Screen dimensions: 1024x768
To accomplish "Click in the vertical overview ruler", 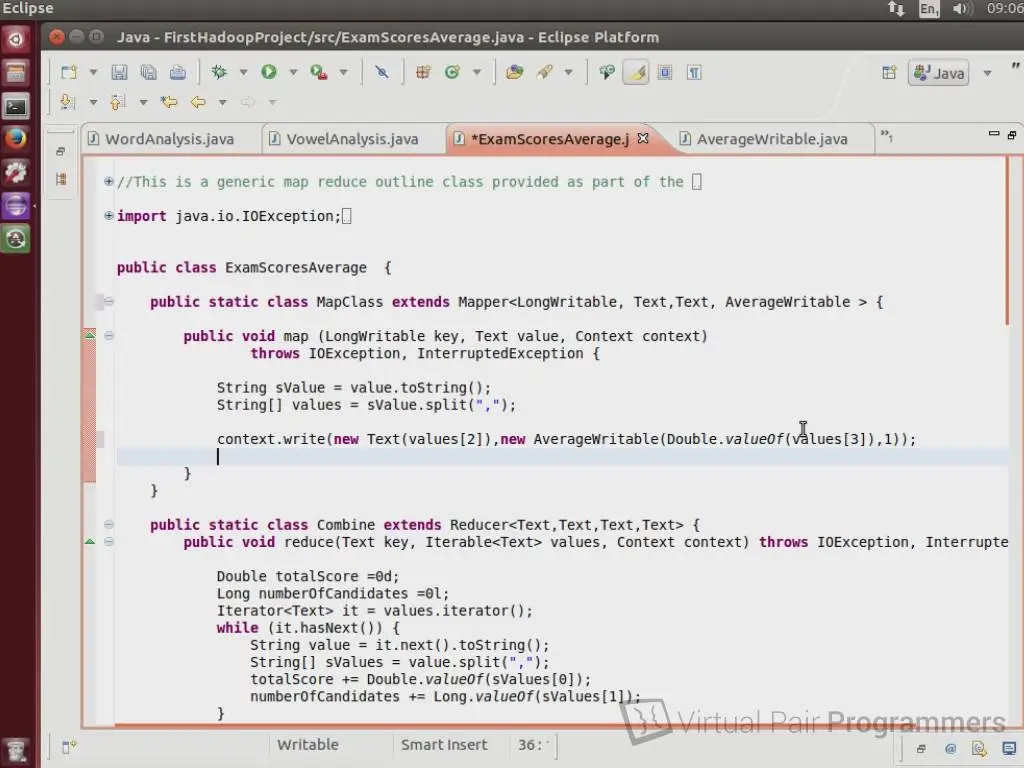I will 1016,441.
